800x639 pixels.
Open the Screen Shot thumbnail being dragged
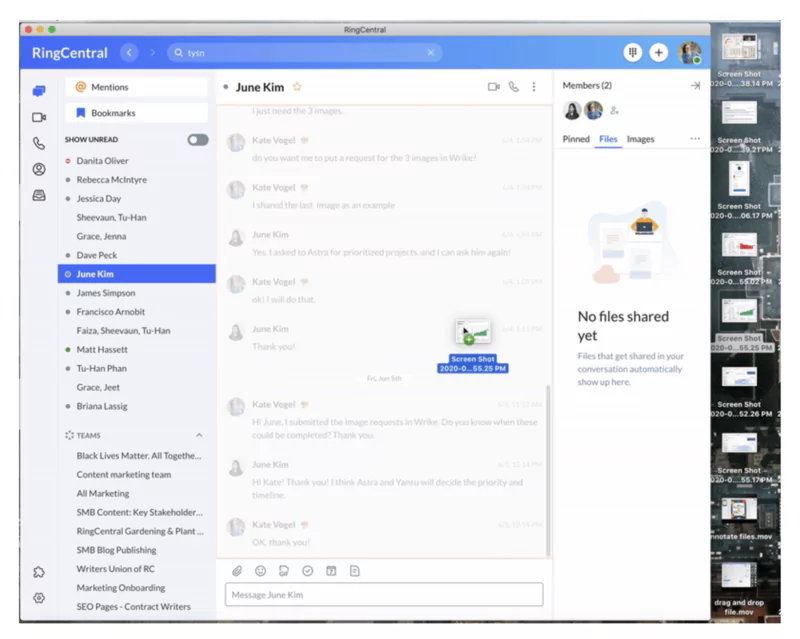pos(471,332)
